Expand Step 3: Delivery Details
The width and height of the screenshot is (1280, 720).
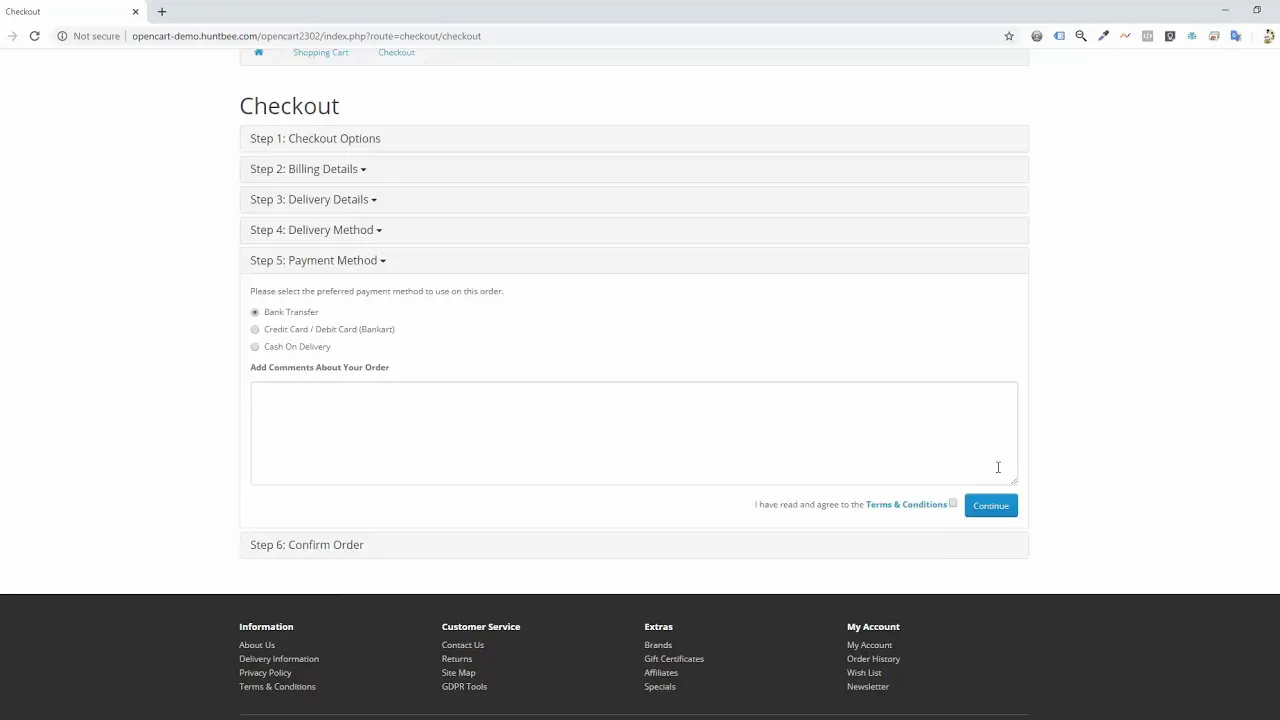(313, 199)
